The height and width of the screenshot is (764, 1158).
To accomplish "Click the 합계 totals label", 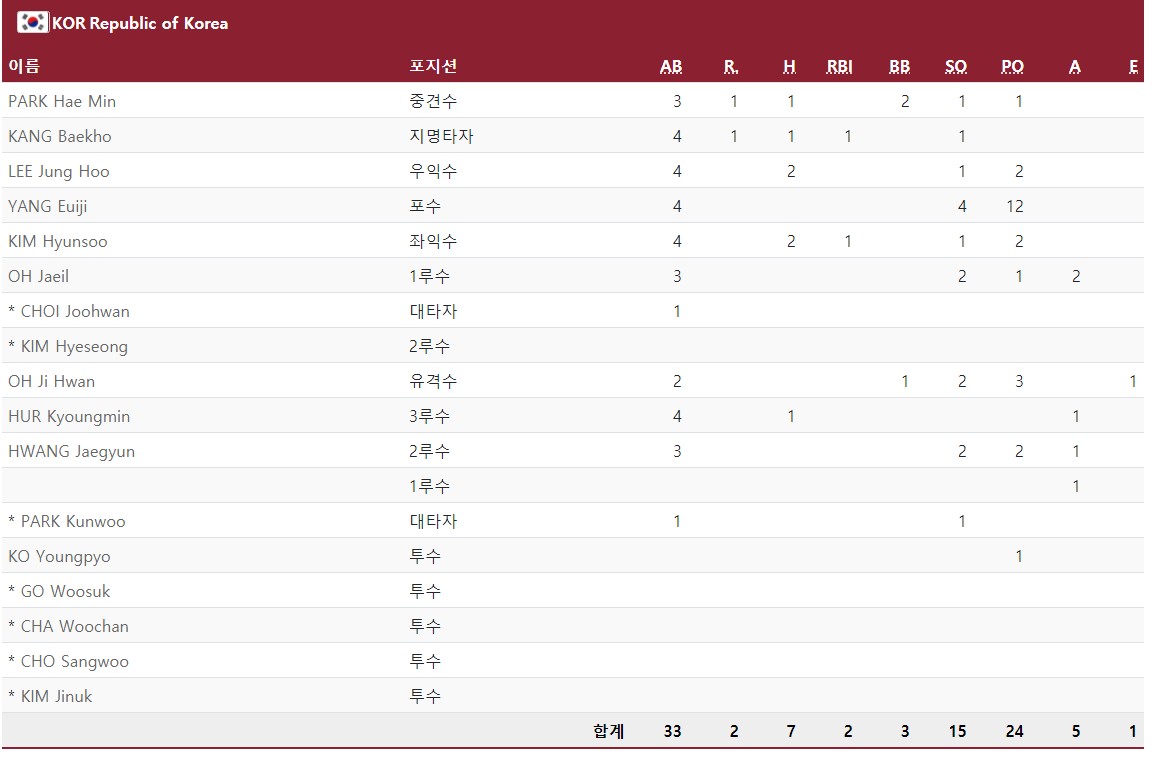I will point(609,732).
